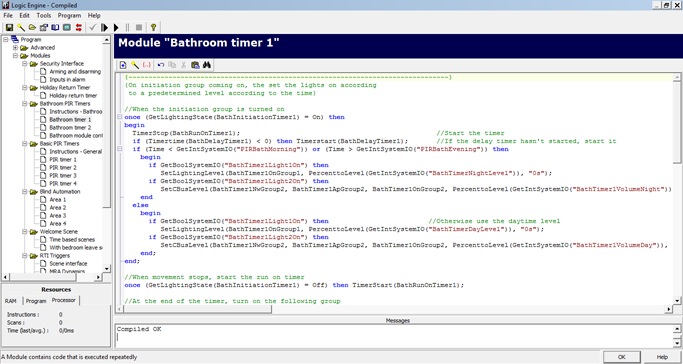Collapse the RTI Triggers folder
683x364 pixels.
click(x=25, y=256)
